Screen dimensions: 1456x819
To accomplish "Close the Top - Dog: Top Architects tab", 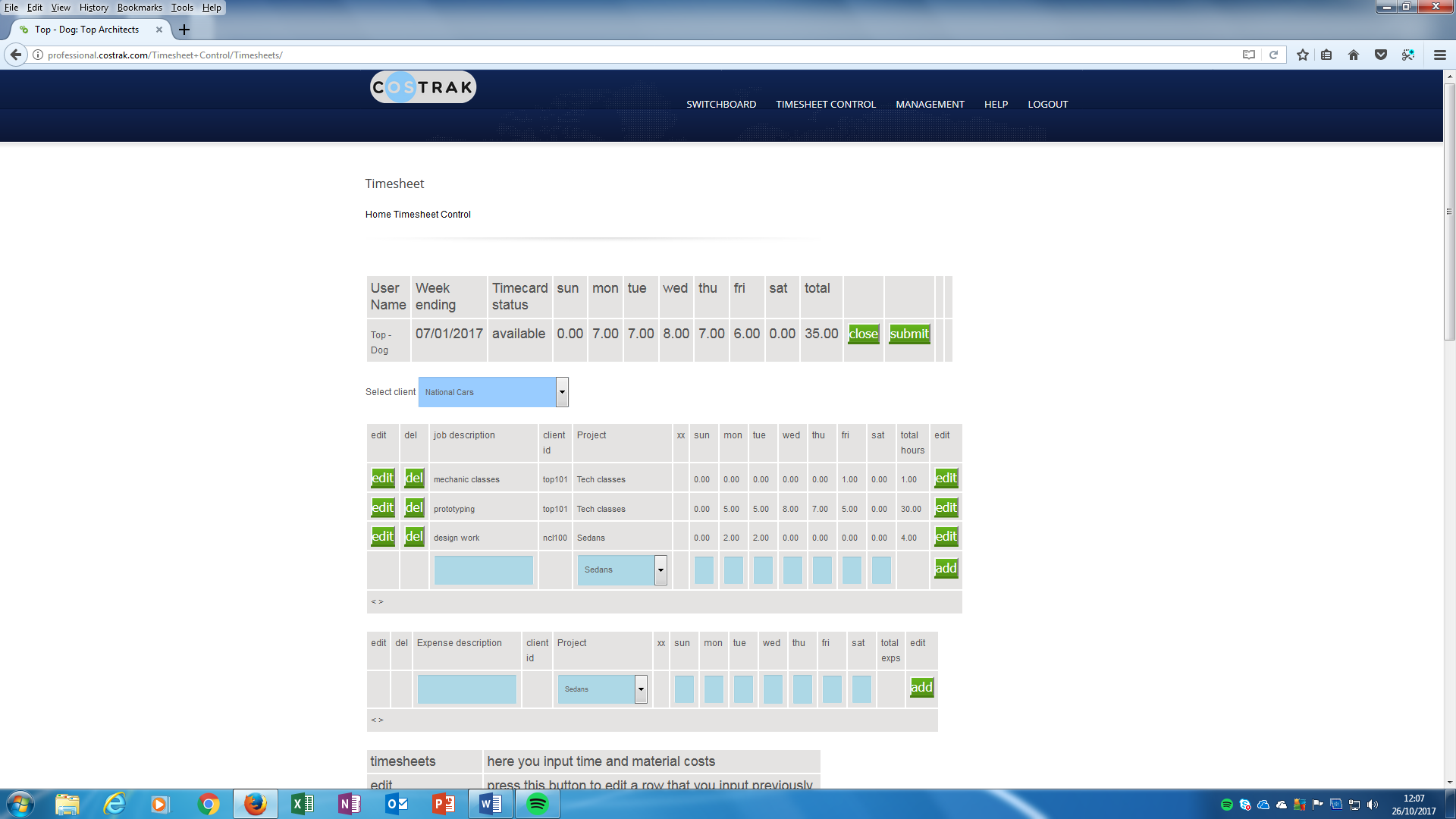I will point(159,30).
